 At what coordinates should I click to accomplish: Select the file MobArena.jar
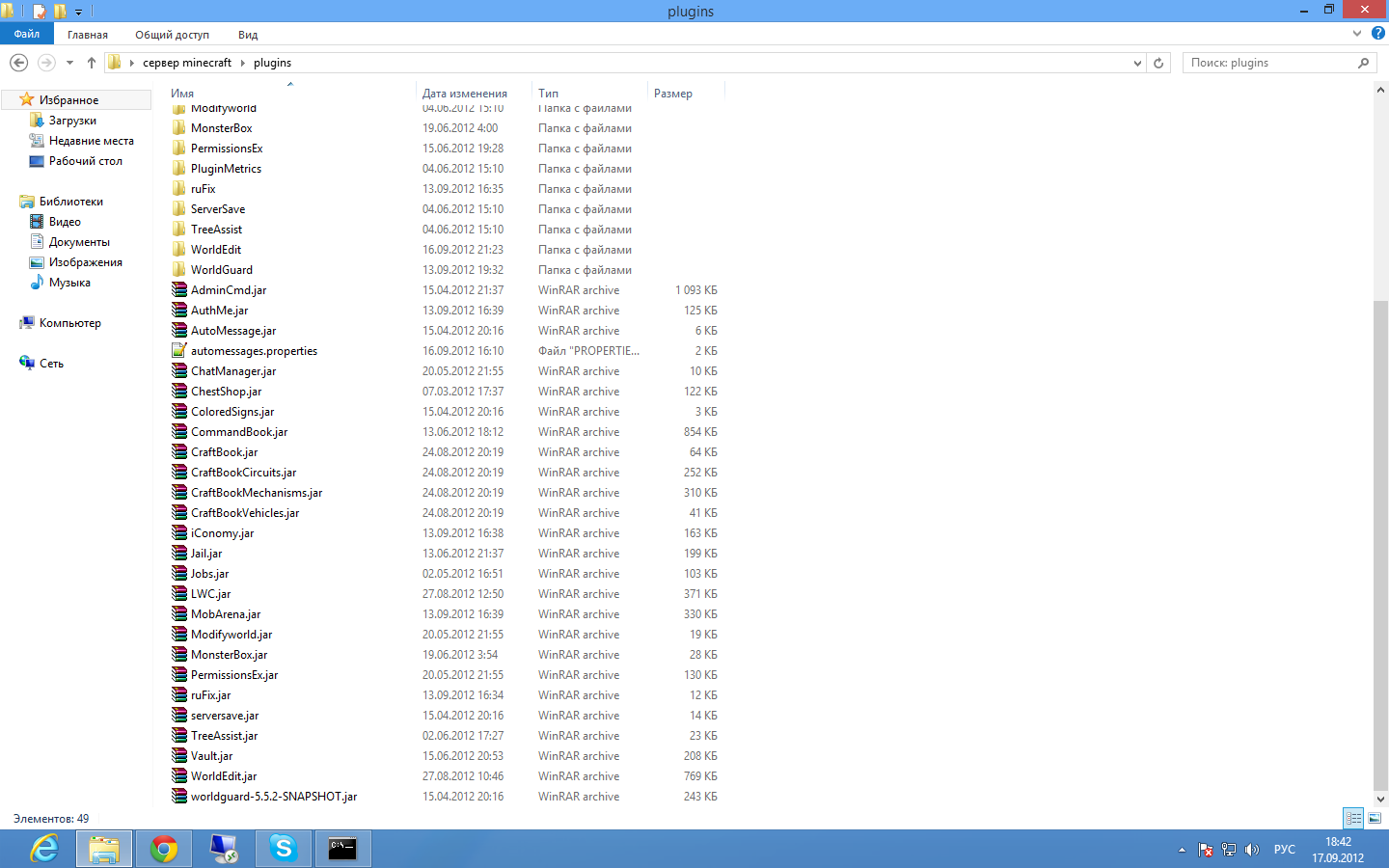226,614
